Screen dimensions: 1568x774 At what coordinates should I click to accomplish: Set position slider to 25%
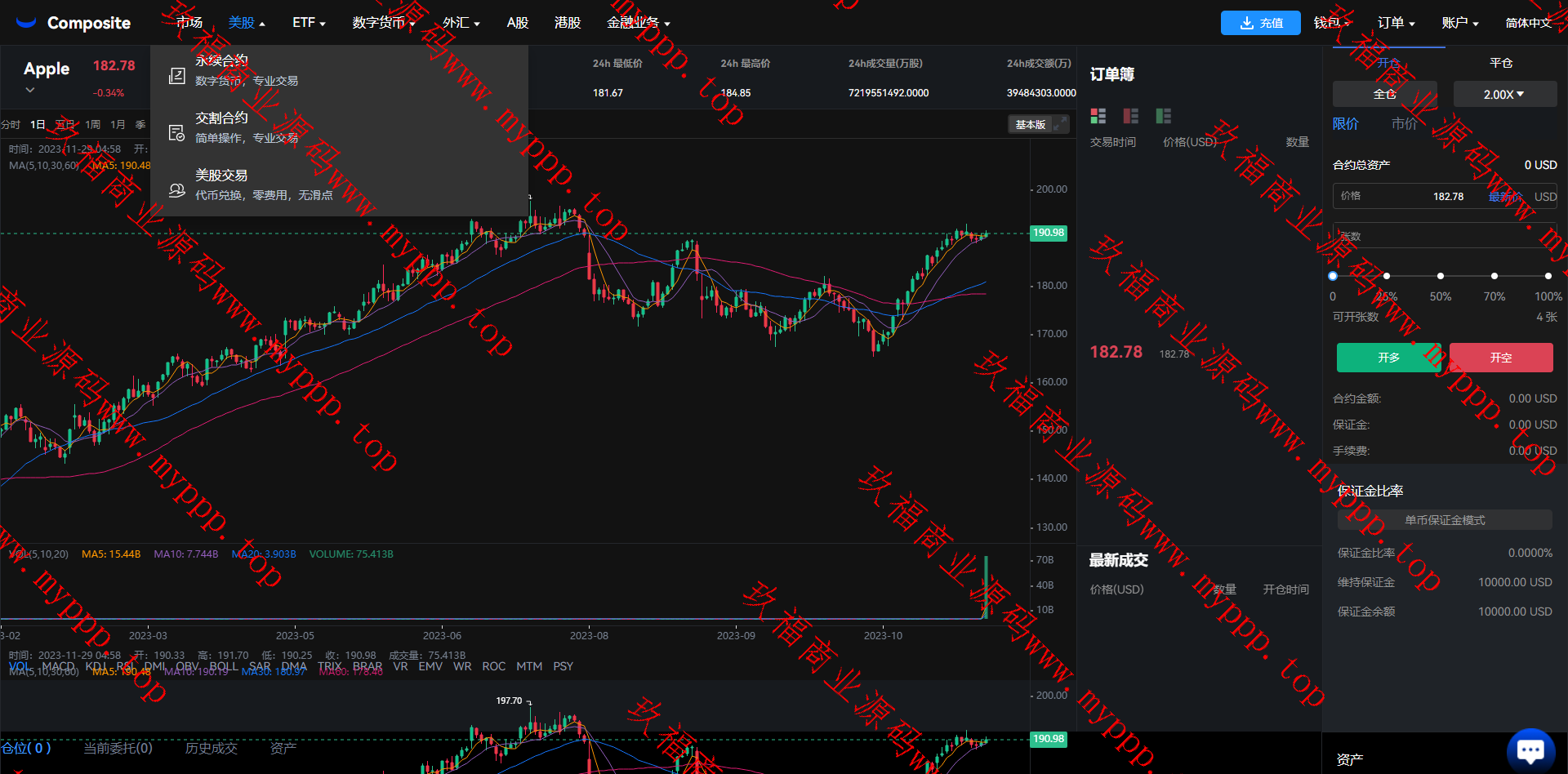(1387, 276)
